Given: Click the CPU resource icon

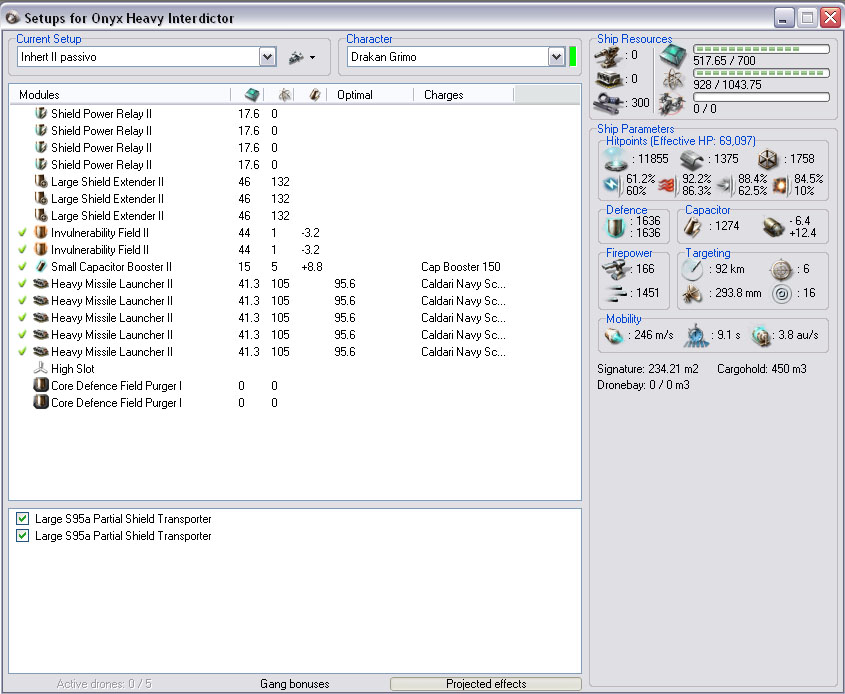Looking at the screenshot, I should point(674,55).
